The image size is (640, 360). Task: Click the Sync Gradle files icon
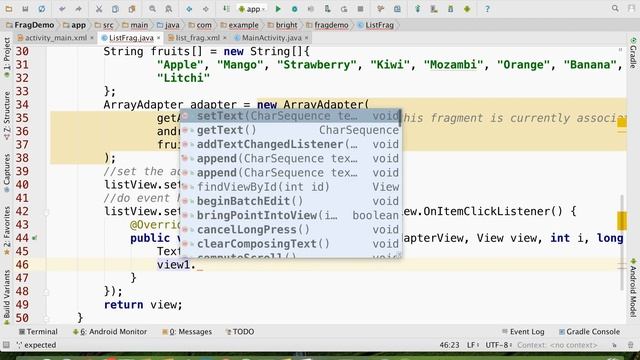pos(418,9)
